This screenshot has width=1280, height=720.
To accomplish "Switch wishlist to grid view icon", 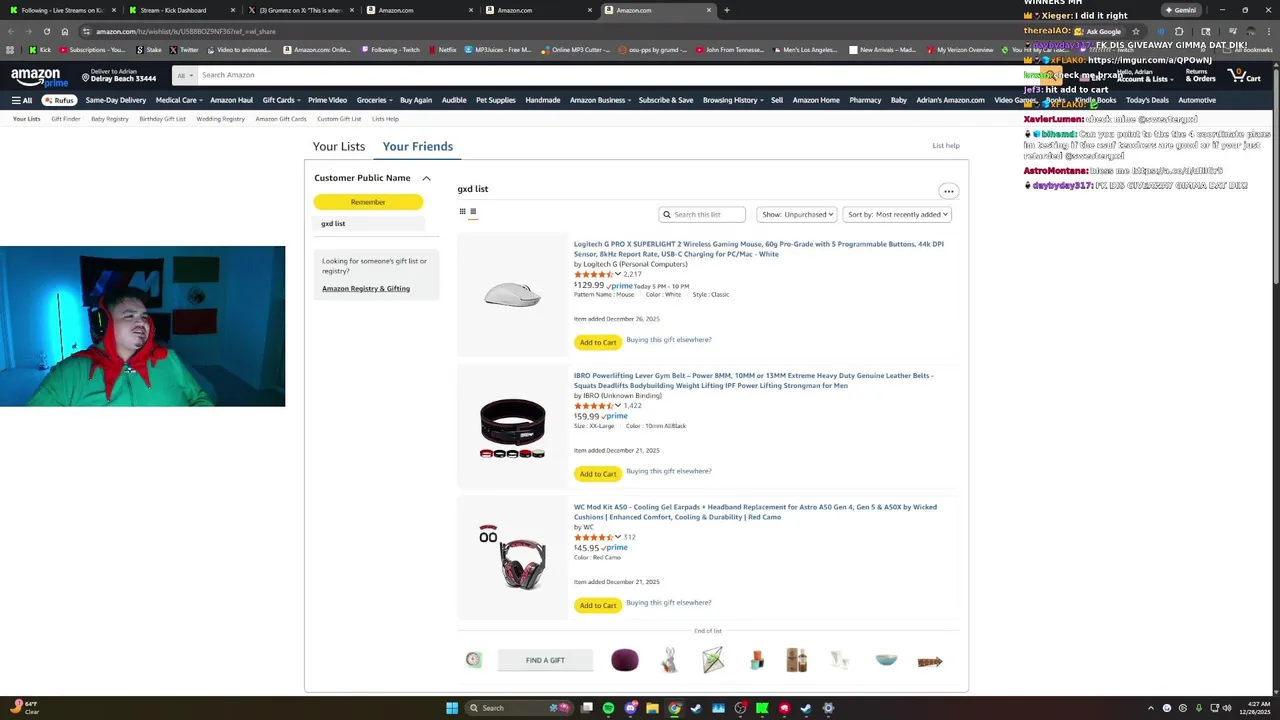I will (x=462, y=211).
